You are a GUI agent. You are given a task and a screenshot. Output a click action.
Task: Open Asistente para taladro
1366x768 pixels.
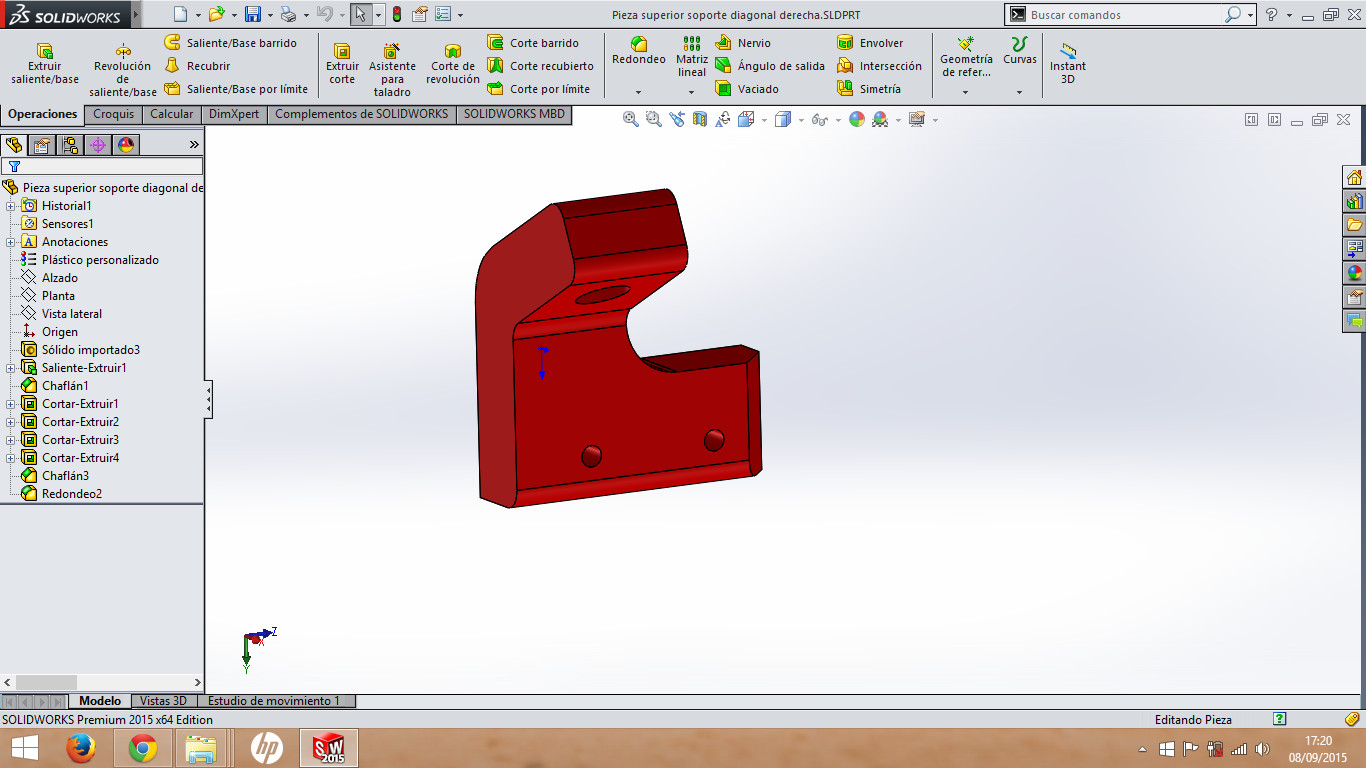(x=392, y=70)
